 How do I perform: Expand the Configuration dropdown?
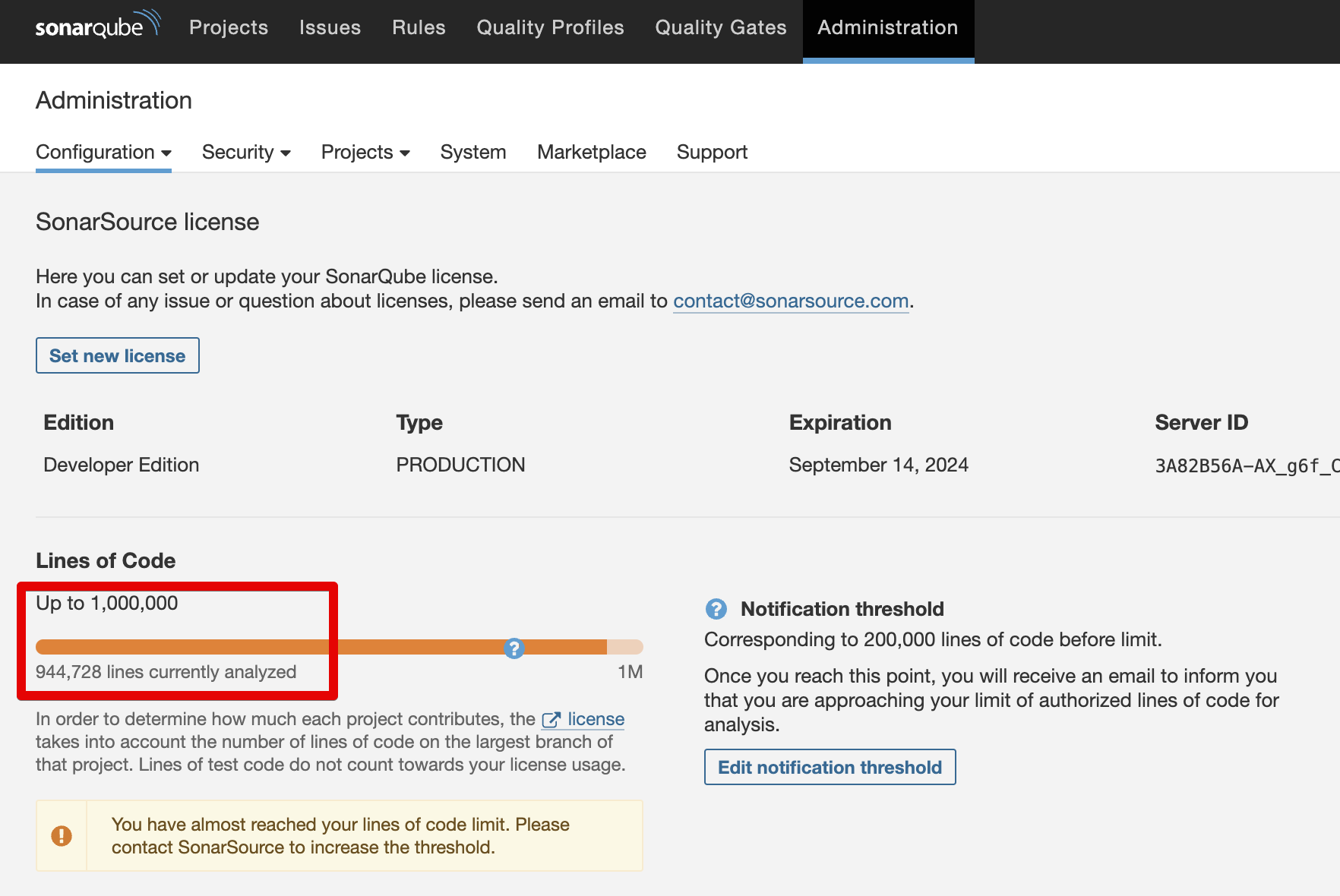coord(103,152)
